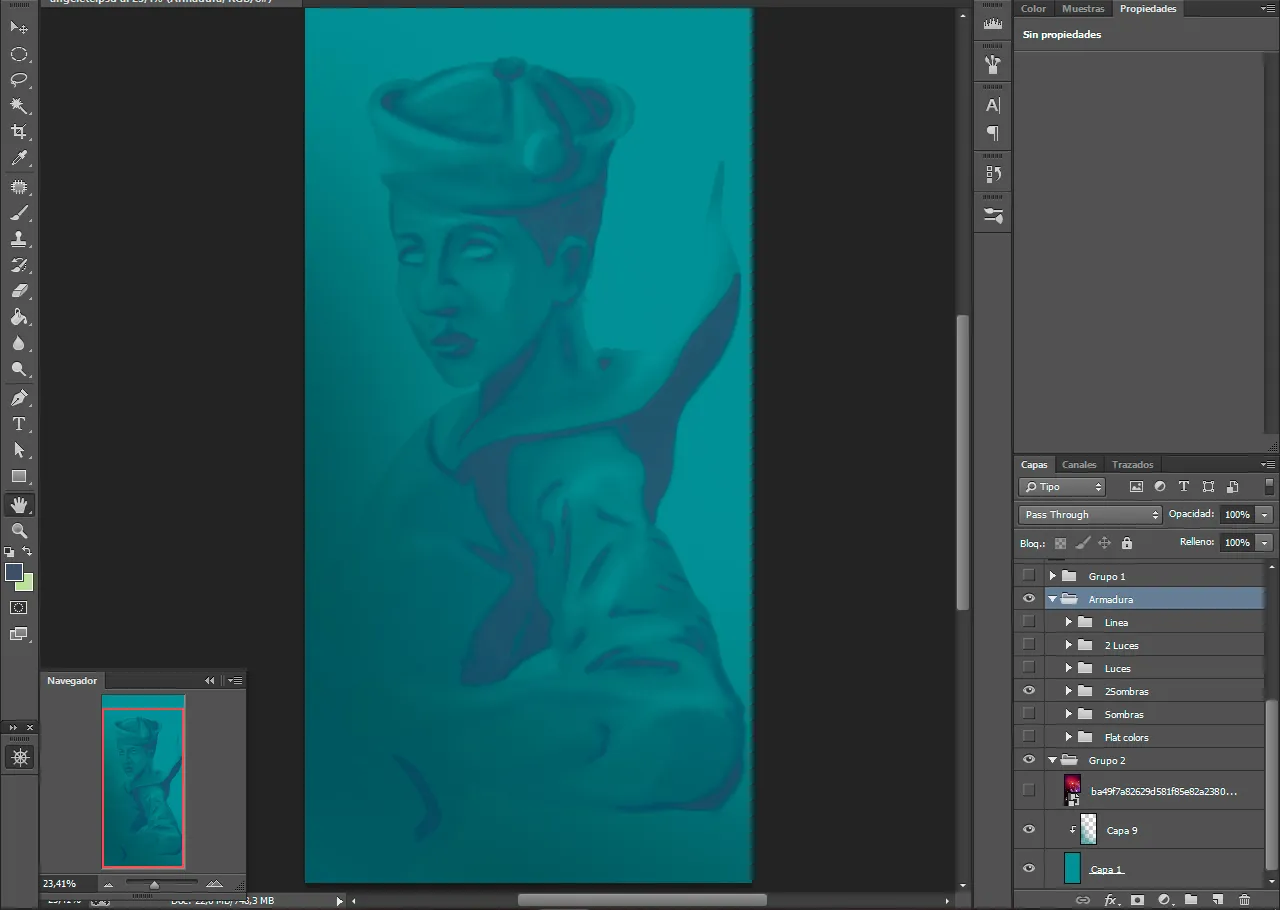Switch to the Color tab

1033,8
